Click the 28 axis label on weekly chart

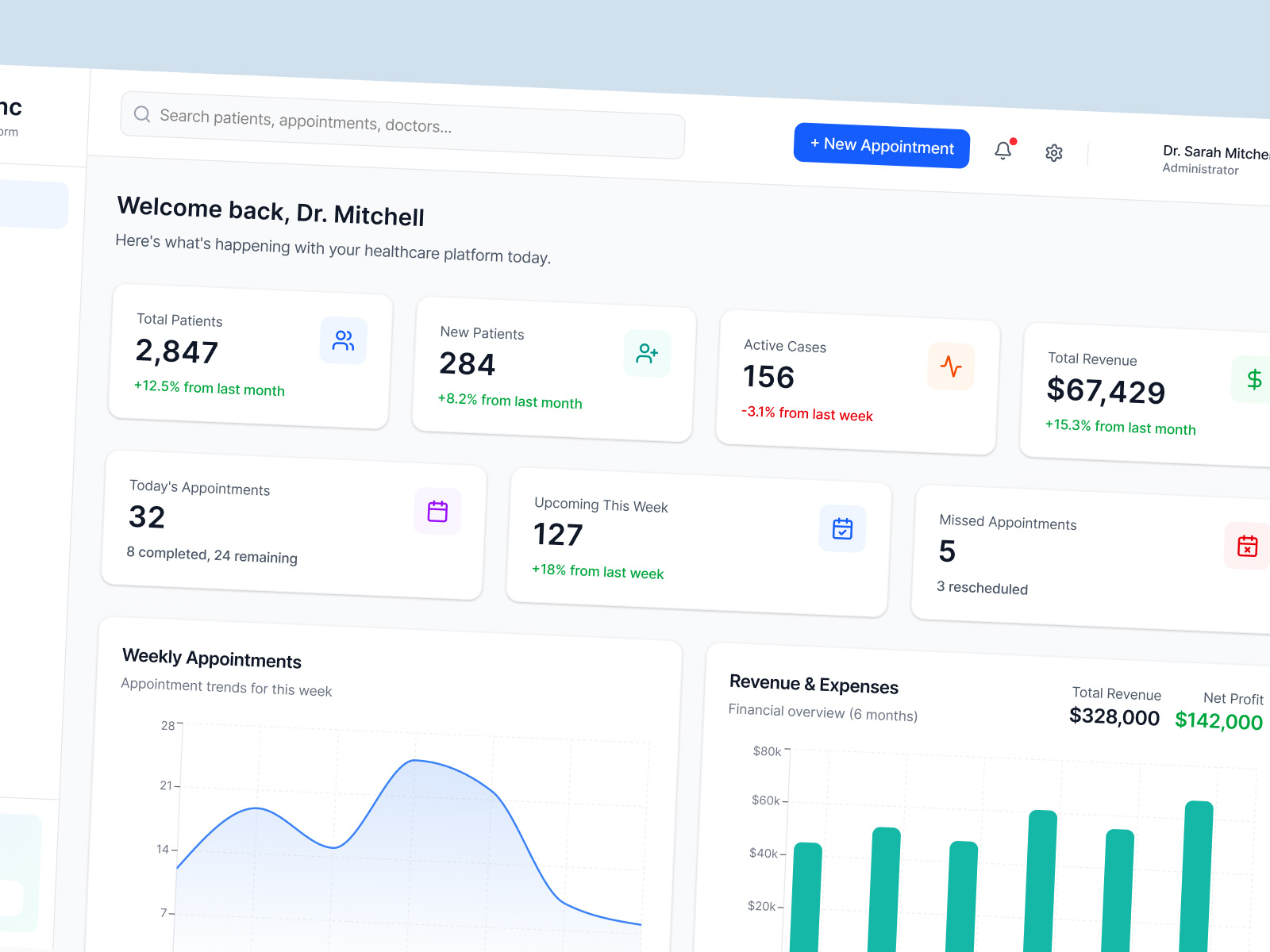pyautogui.click(x=167, y=725)
